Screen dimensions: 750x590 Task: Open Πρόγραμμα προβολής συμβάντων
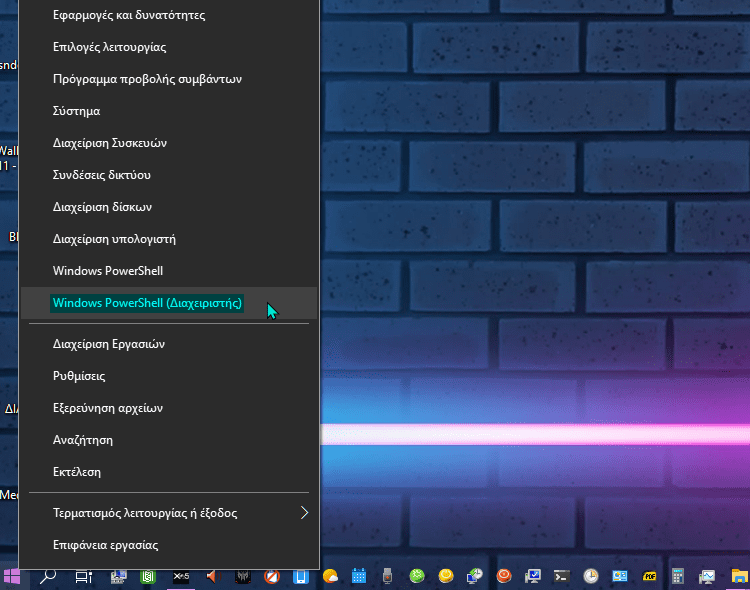pyautogui.click(x=169, y=79)
